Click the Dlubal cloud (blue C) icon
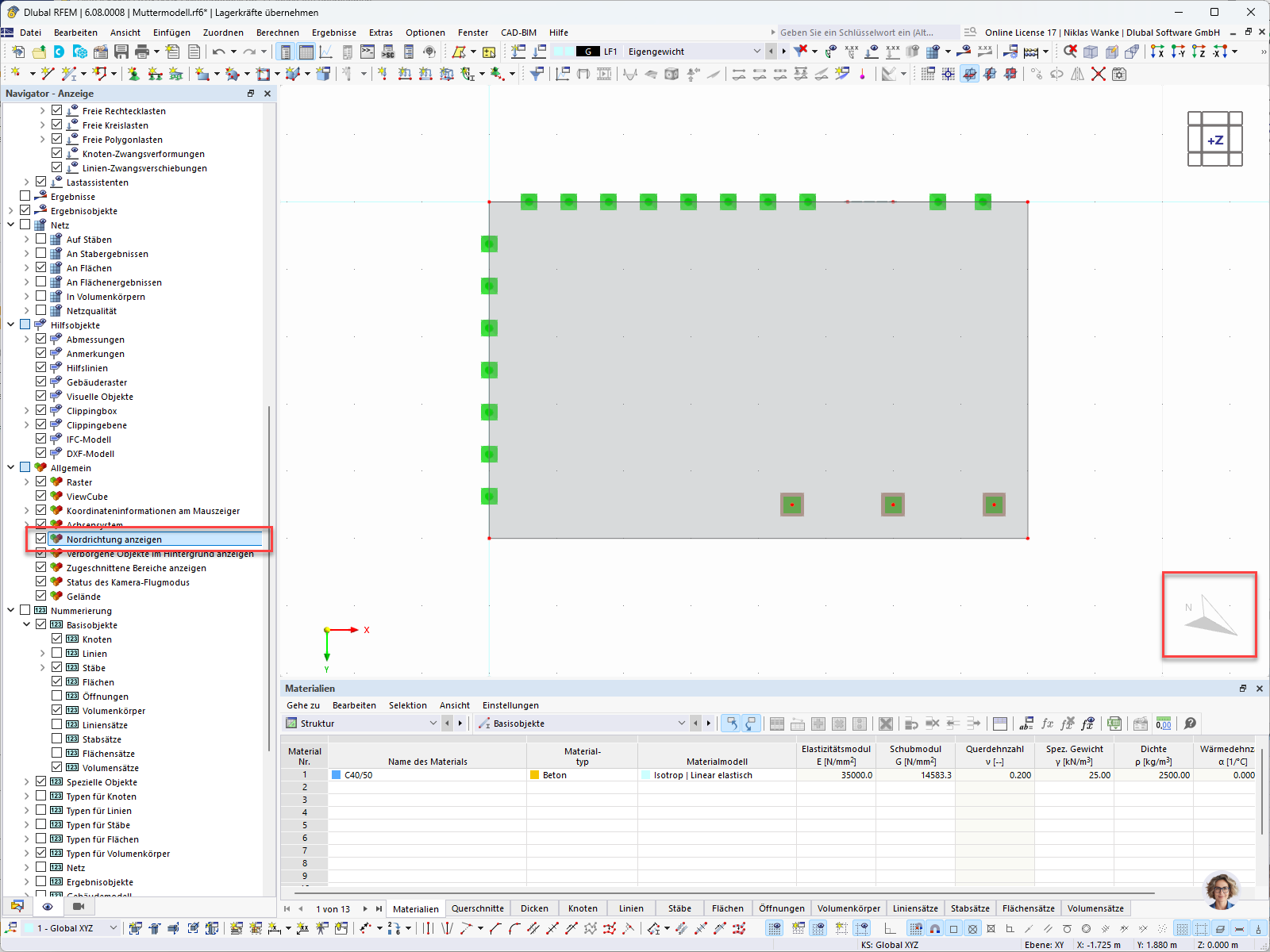 [60, 52]
